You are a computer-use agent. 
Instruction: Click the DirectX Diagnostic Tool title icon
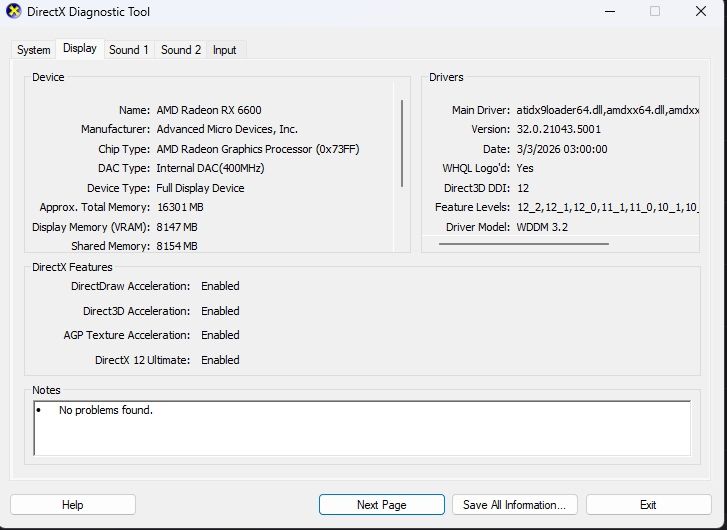pyautogui.click(x=14, y=11)
